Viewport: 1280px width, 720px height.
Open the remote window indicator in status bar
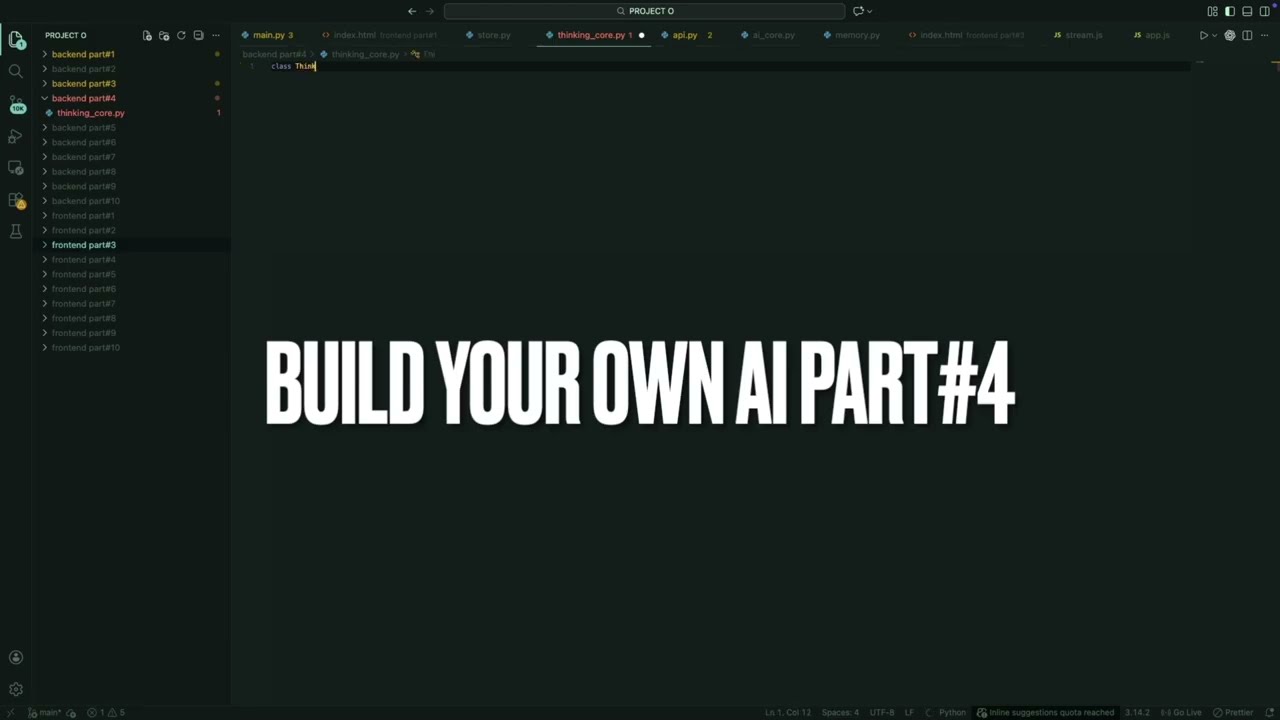coord(11,712)
